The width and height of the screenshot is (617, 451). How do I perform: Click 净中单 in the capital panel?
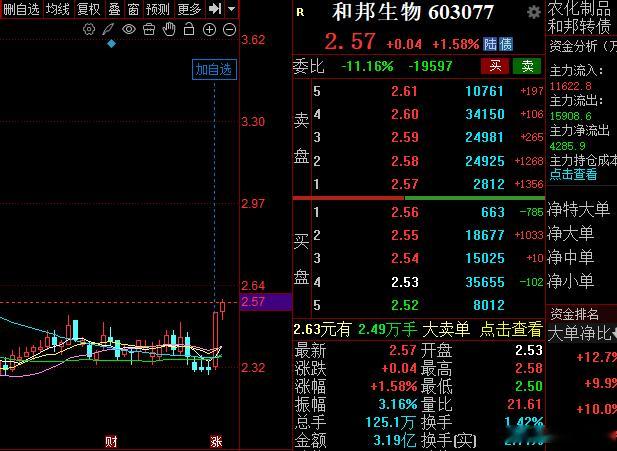pyautogui.click(x=570, y=257)
